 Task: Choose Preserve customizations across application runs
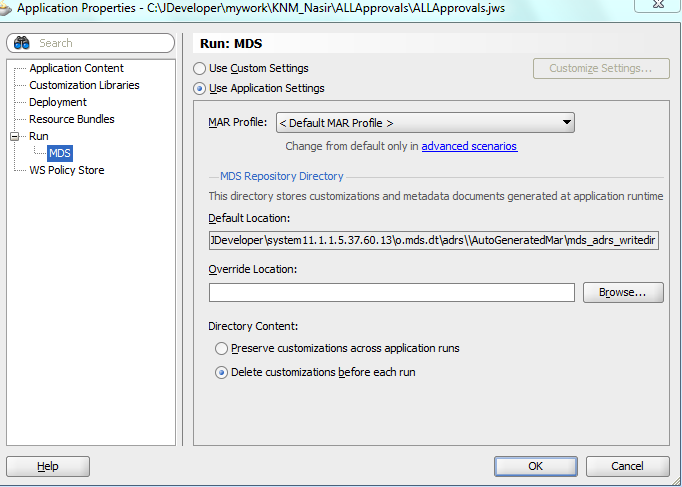point(221,349)
